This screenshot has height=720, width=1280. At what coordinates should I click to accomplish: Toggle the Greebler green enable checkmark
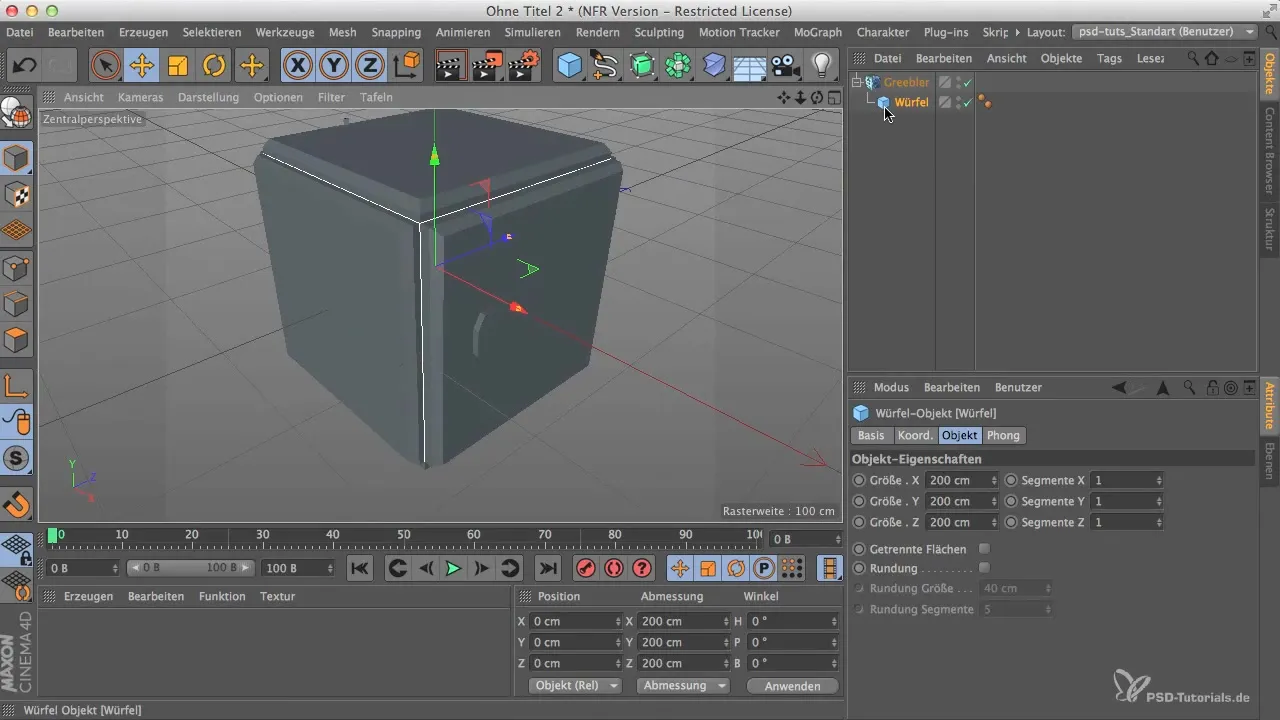pos(968,82)
